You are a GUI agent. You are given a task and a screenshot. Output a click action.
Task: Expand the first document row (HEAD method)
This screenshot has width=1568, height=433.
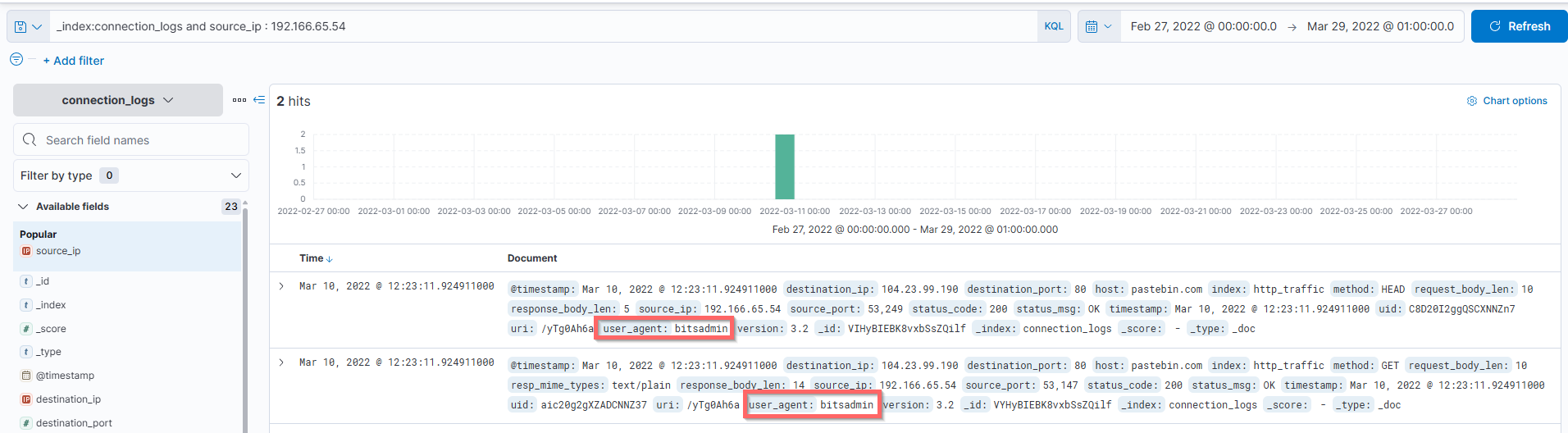click(281, 286)
